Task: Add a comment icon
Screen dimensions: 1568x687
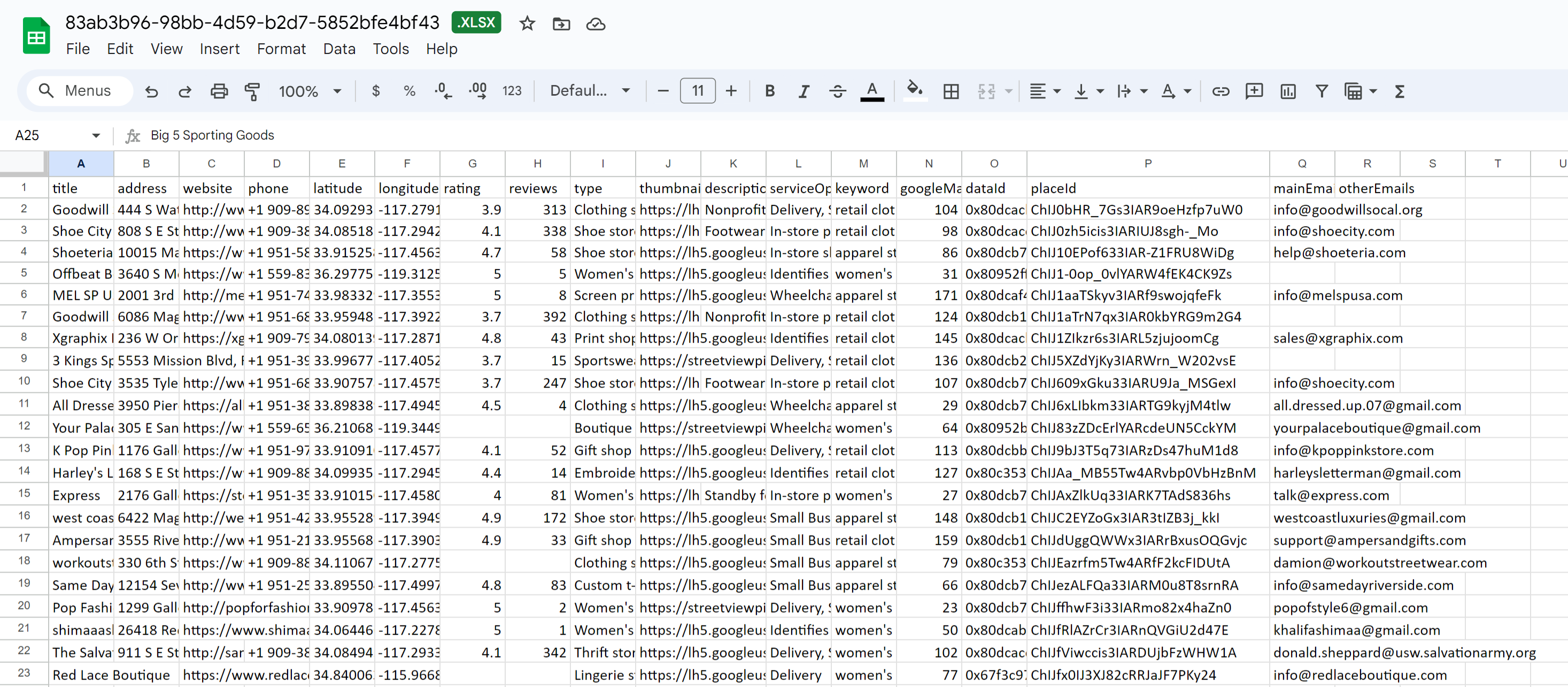Action: point(1254,91)
